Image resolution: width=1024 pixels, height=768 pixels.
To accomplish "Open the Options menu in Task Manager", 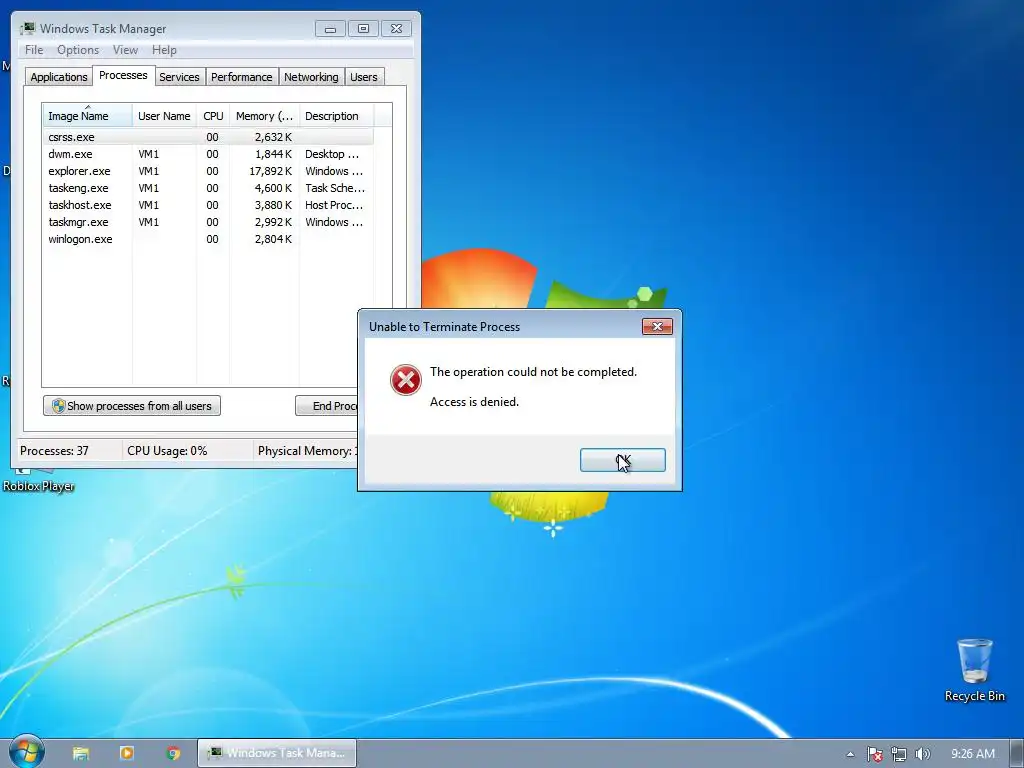I will coord(78,50).
